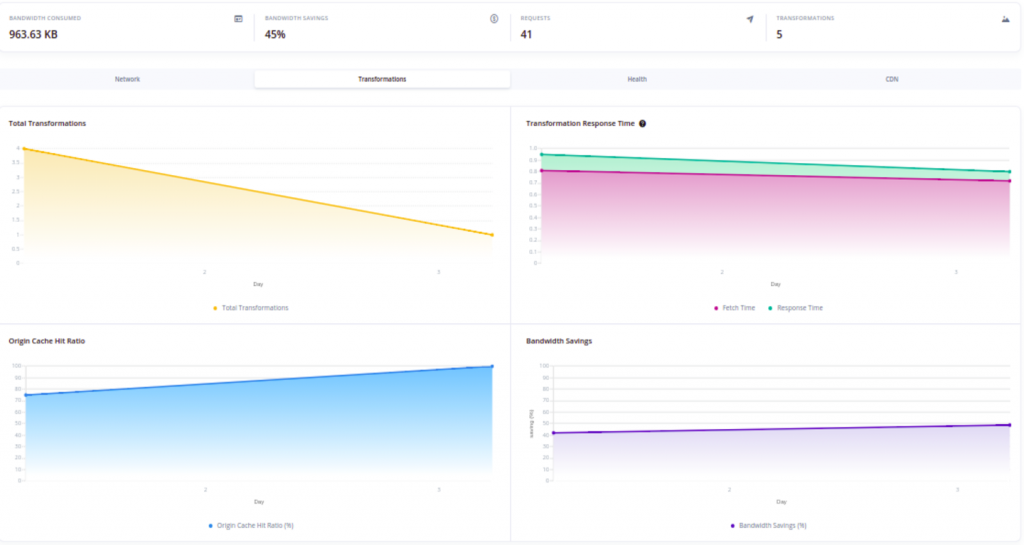
Task: Click the Bandwidth Savings dollar icon
Action: [x=494, y=19]
